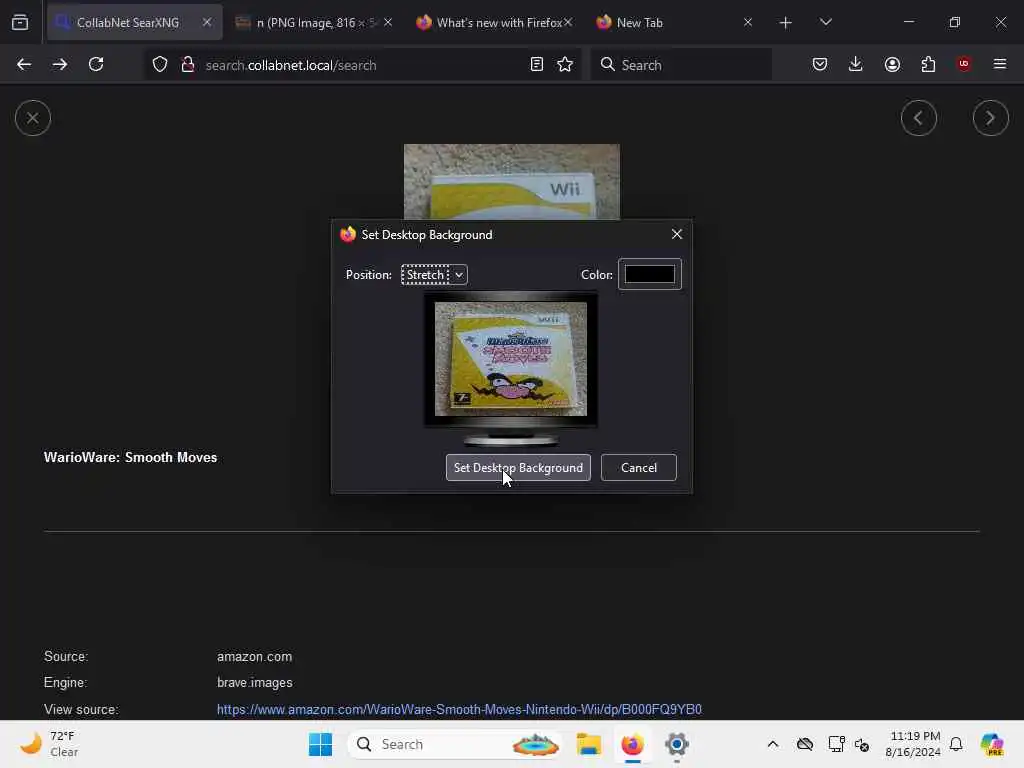Switch to CollabNet SearXNG tab
Viewport: 1024px width, 768px height.
pos(127,22)
